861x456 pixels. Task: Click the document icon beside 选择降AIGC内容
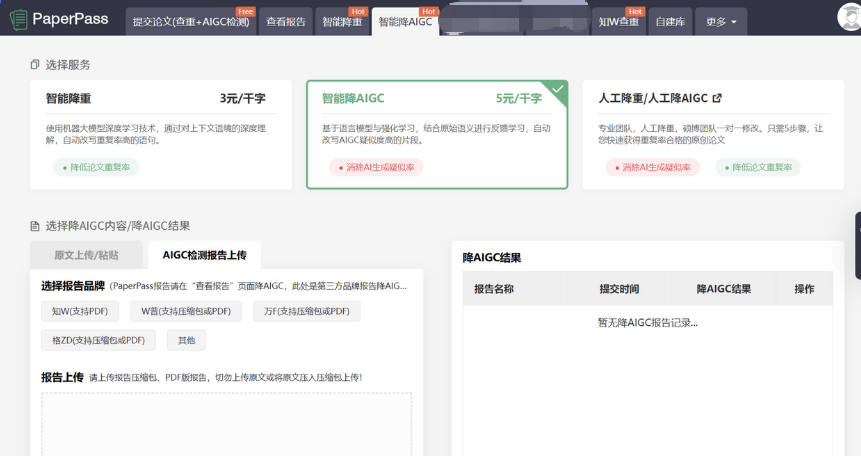(35, 226)
